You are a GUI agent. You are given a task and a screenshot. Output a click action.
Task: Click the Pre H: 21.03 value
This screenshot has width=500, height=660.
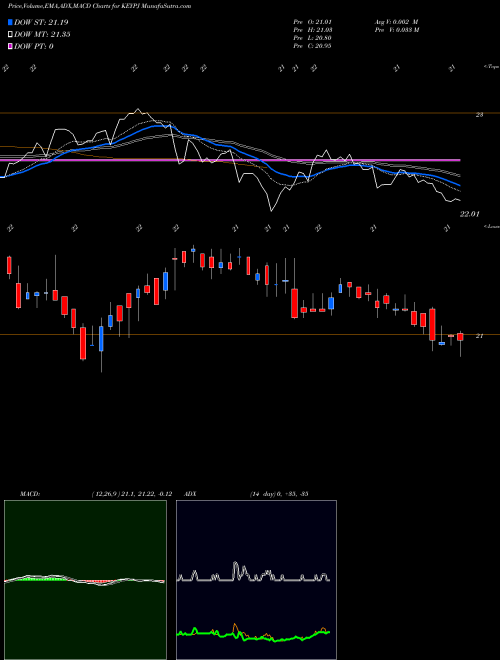coord(312,30)
